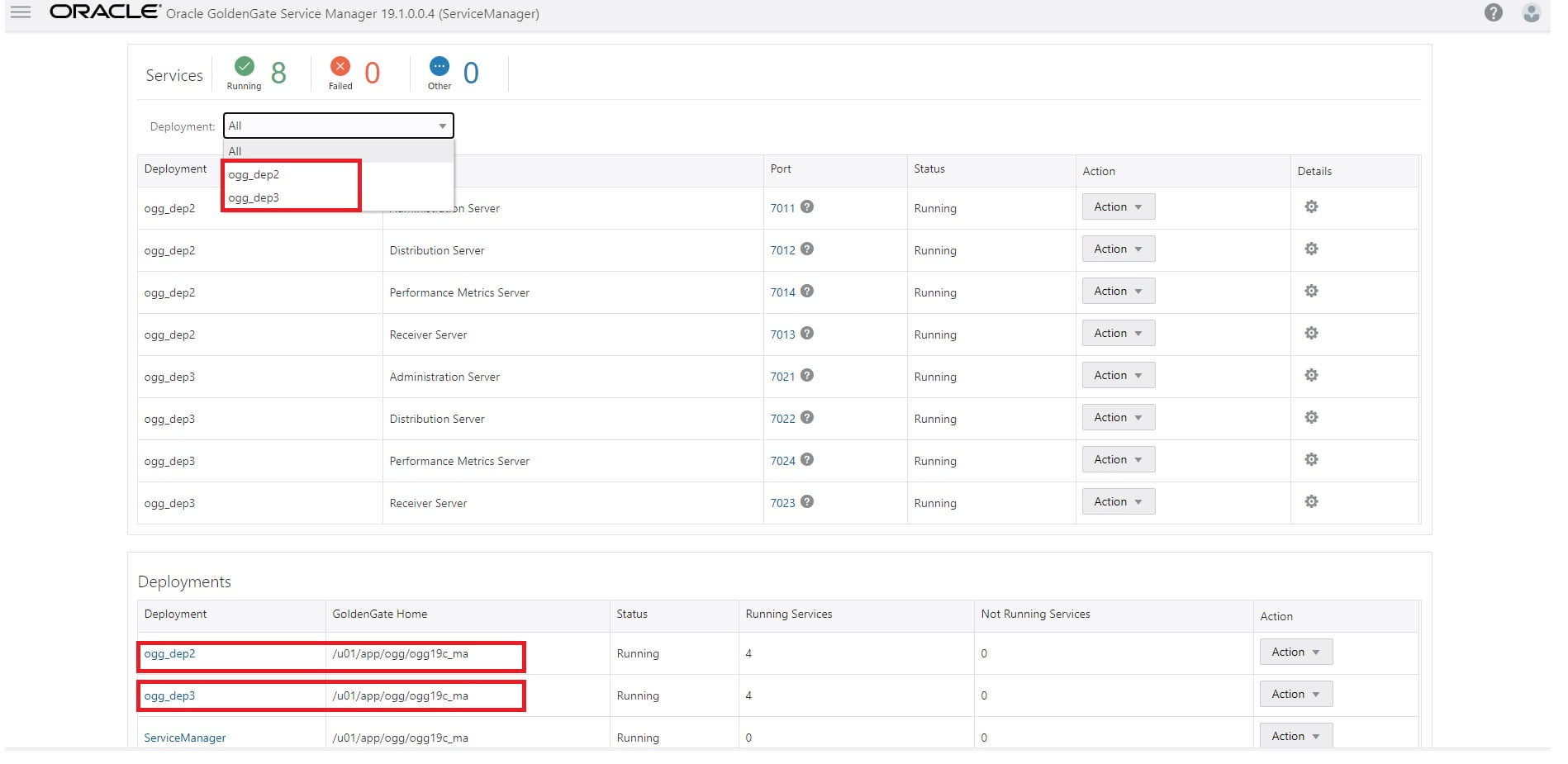
Task: Open port 7014 link
Action: coord(782,292)
